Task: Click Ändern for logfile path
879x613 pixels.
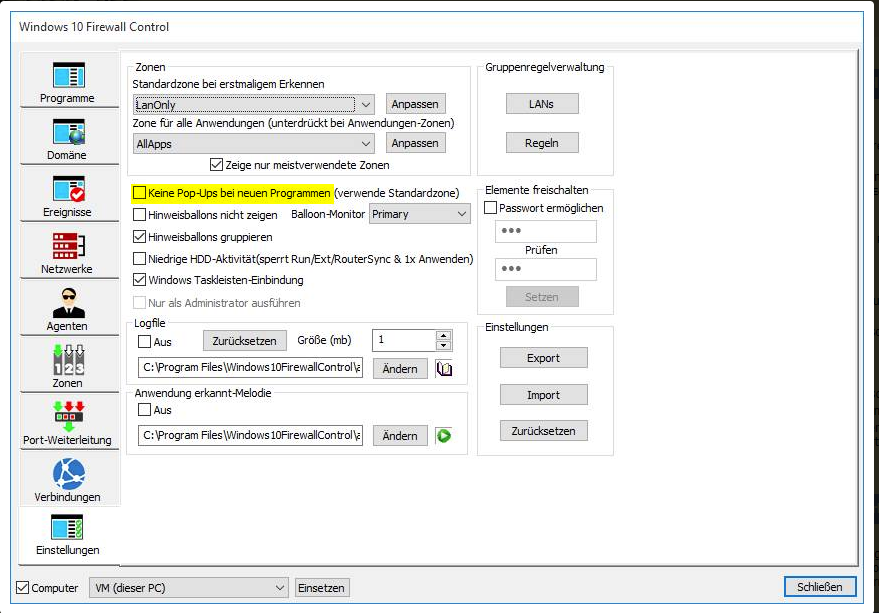Action: (400, 368)
